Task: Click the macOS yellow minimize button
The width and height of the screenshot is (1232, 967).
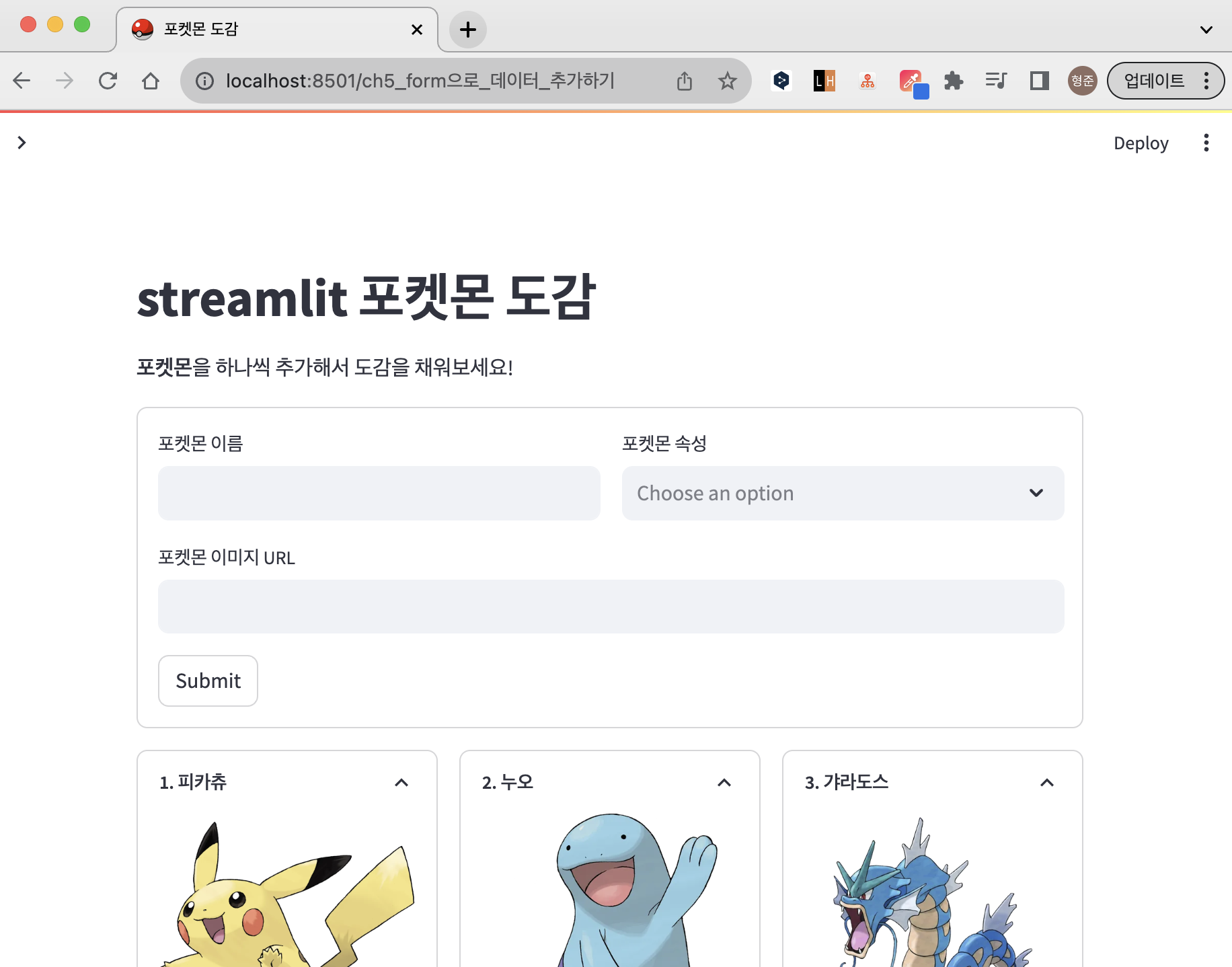Action: point(55,25)
